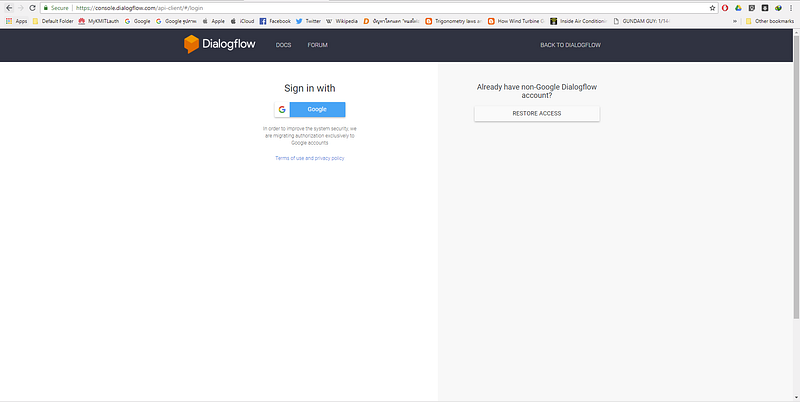Open the Inside Air Conditioning bookmark
Screen dimensions: 800x402
coord(579,21)
